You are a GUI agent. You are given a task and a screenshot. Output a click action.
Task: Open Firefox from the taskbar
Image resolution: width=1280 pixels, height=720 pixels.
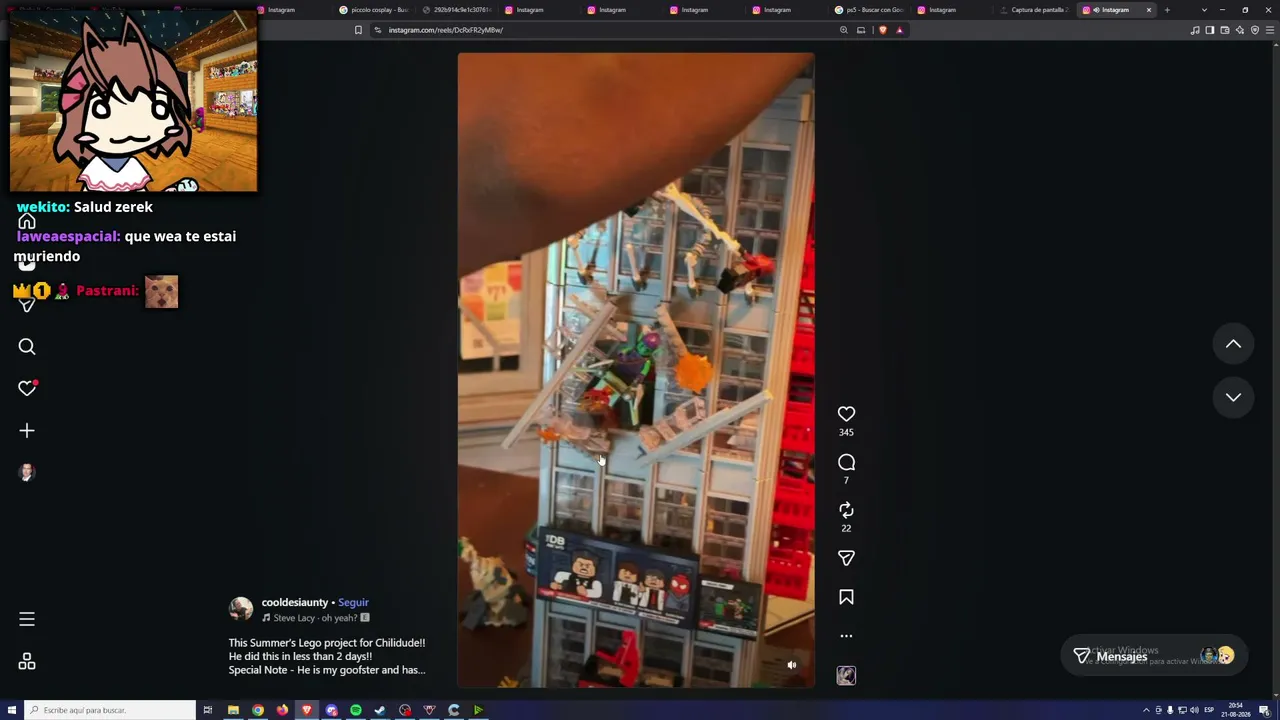[x=282, y=710]
